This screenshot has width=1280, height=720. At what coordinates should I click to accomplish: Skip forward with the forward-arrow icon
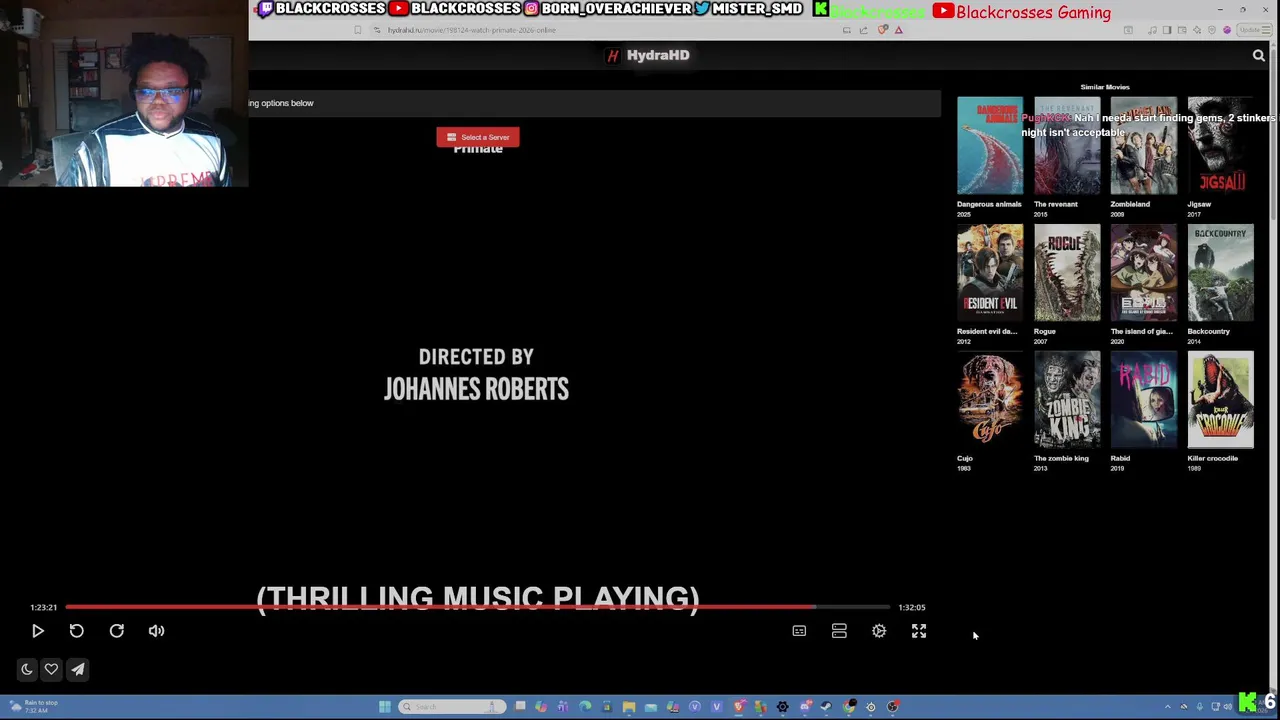pos(117,631)
